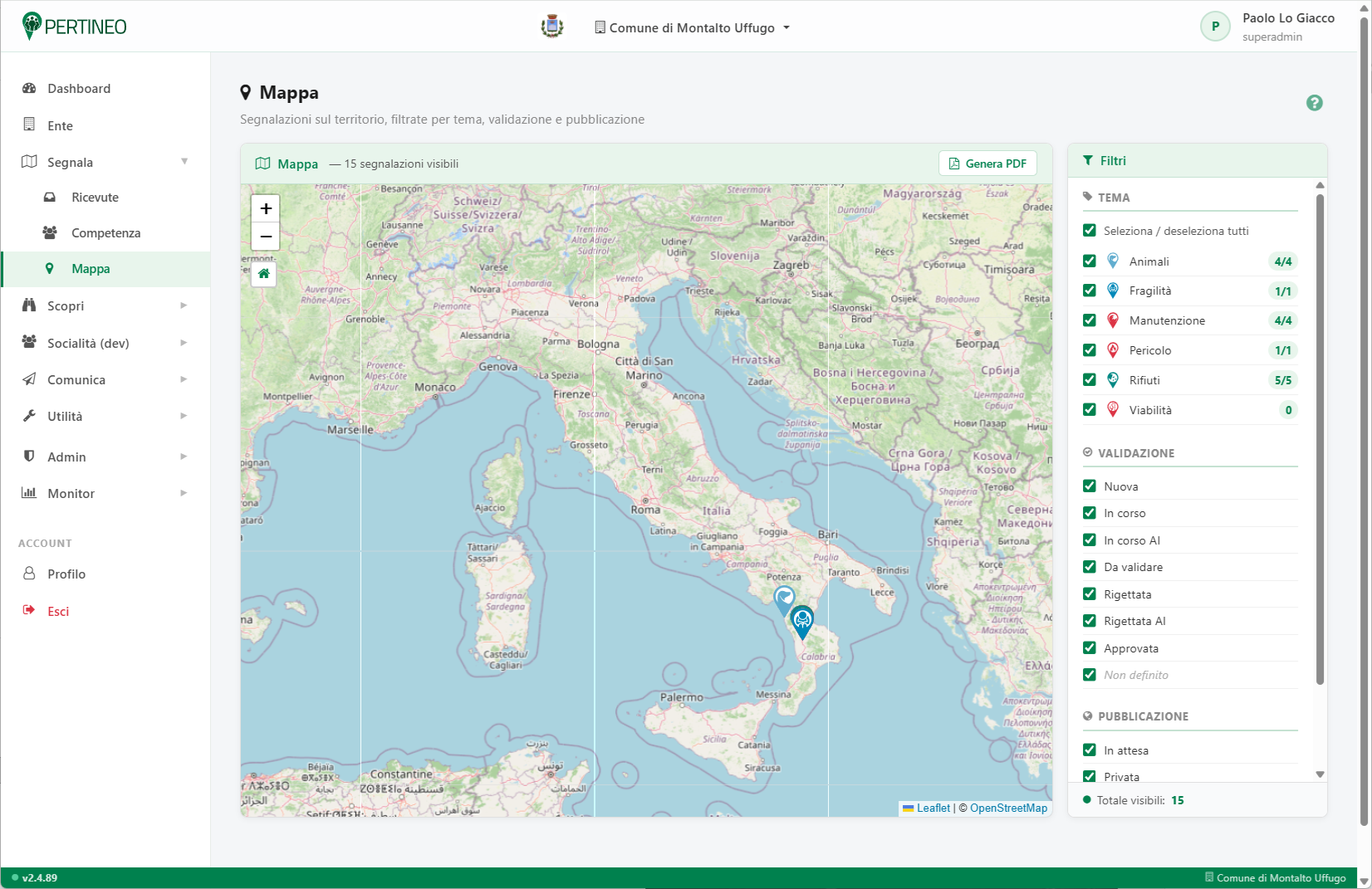Click the Admin shield icon
Image resolution: width=1372 pixels, height=889 pixels.
(x=29, y=457)
